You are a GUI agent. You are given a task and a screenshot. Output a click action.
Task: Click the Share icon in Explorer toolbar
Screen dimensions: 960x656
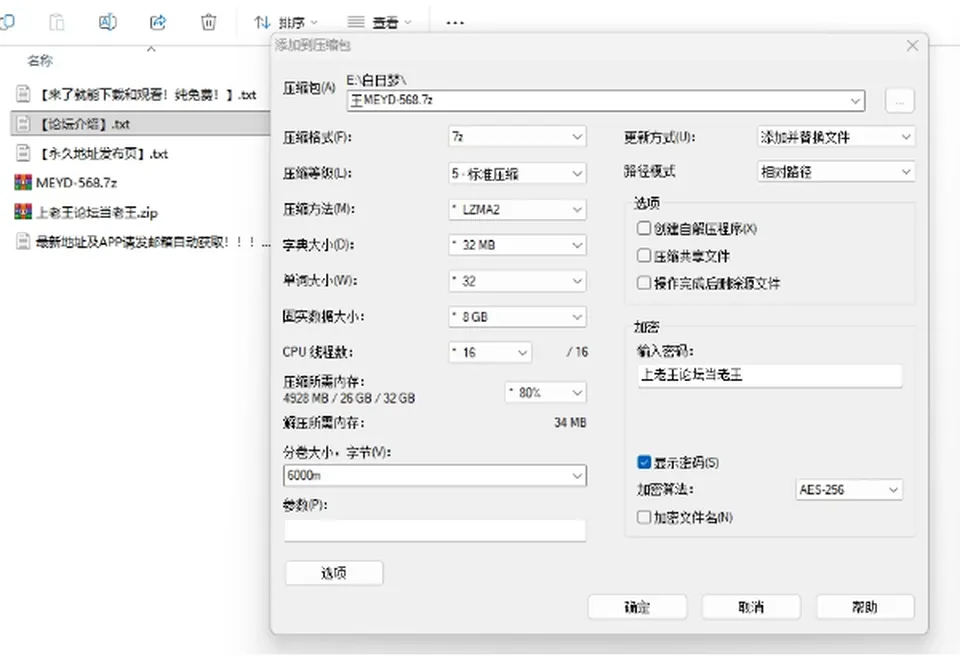click(158, 23)
